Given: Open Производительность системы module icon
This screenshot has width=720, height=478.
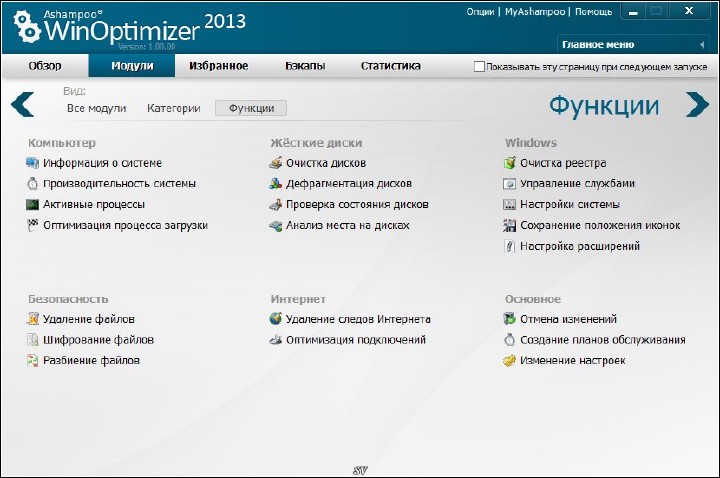Looking at the screenshot, I should 34,184.
